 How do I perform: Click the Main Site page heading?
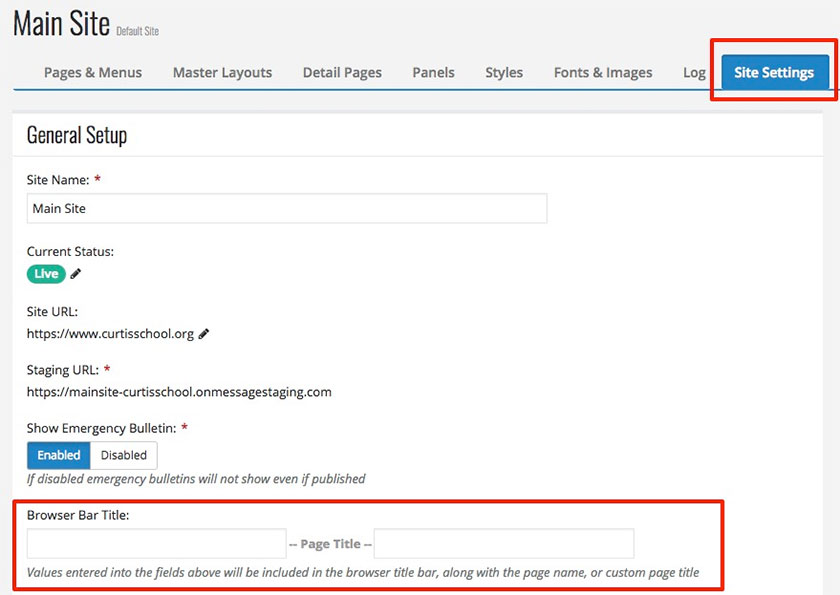[61, 24]
